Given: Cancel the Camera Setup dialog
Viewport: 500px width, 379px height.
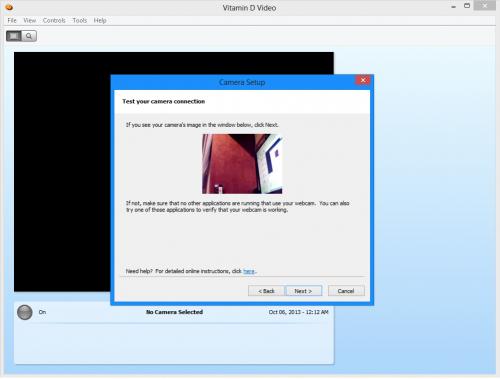Looking at the screenshot, I should pos(346,291).
